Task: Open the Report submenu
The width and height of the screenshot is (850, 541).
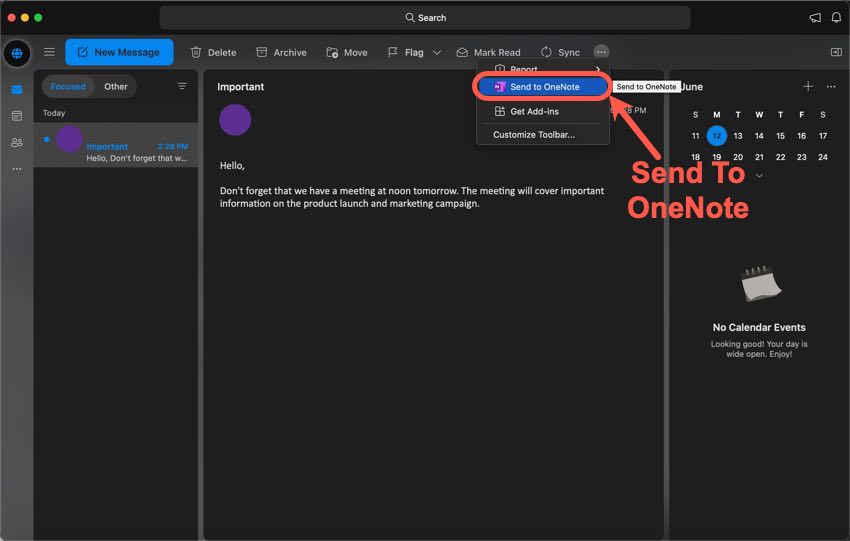Action: (x=543, y=69)
